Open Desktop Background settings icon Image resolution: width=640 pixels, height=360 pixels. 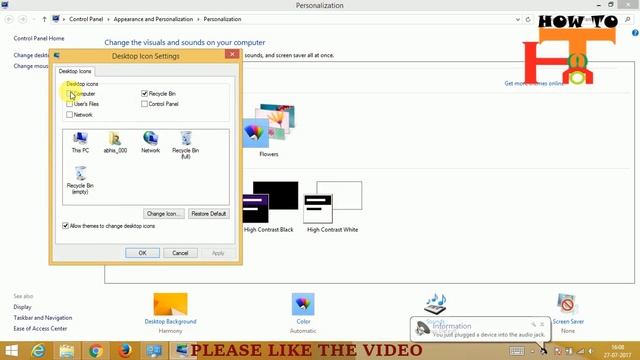click(170, 304)
